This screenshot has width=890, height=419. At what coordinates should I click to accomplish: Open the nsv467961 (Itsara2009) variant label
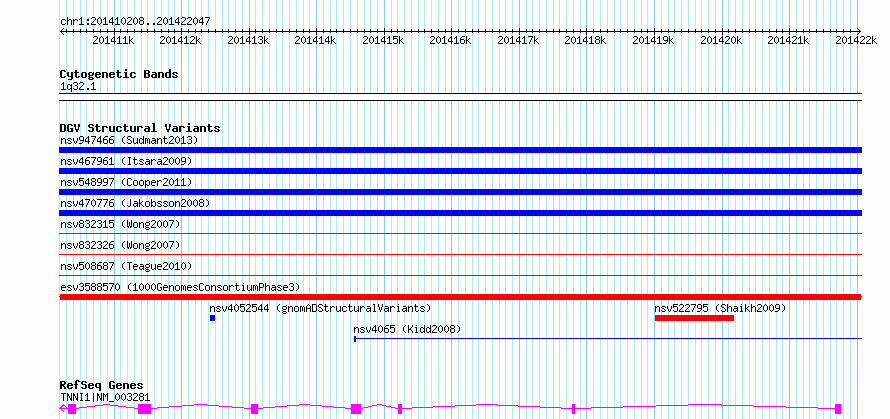pyautogui.click(x=126, y=161)
